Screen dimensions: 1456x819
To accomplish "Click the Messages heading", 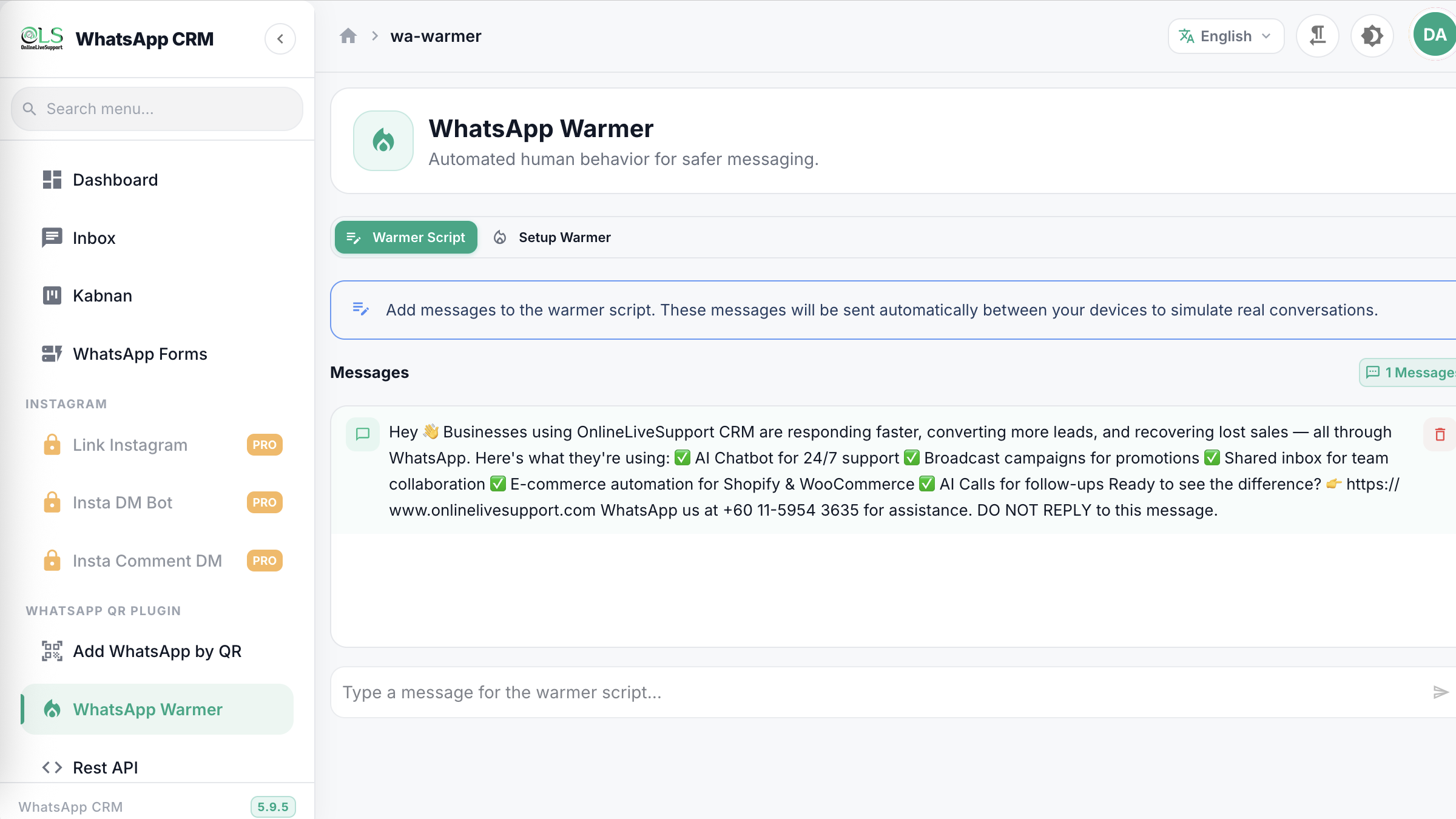I will click(369, 372).
